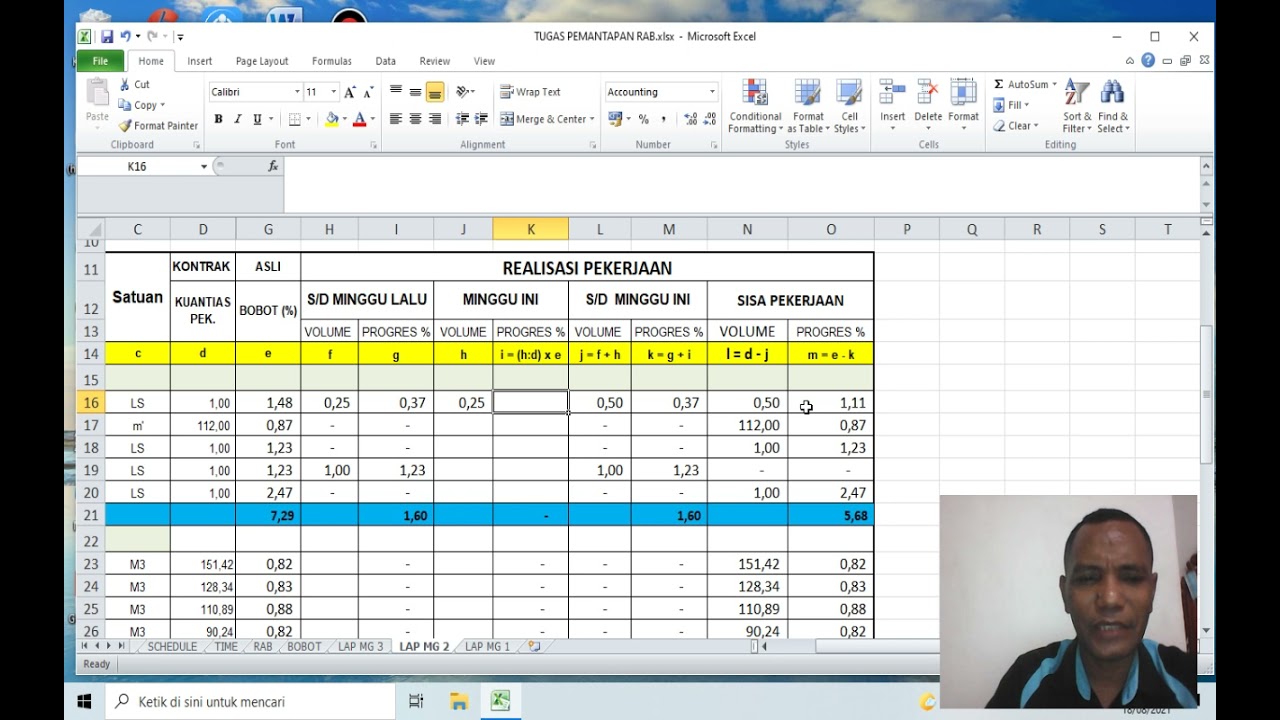Toggle Bold formatting

point(218,119)
